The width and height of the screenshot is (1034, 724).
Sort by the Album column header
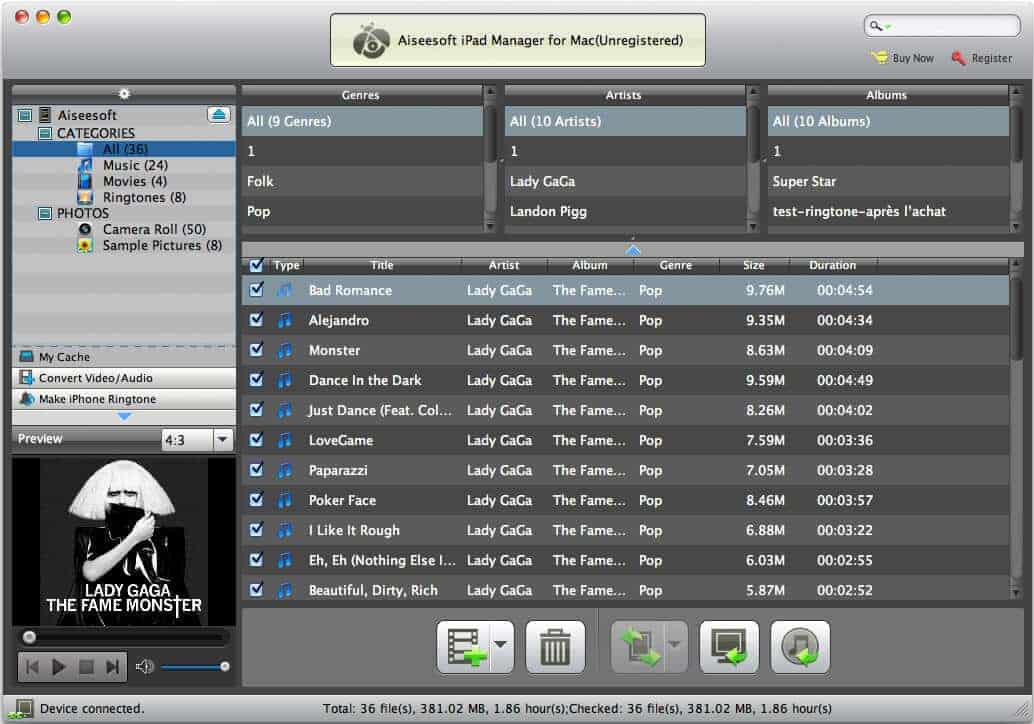point(590,265)
